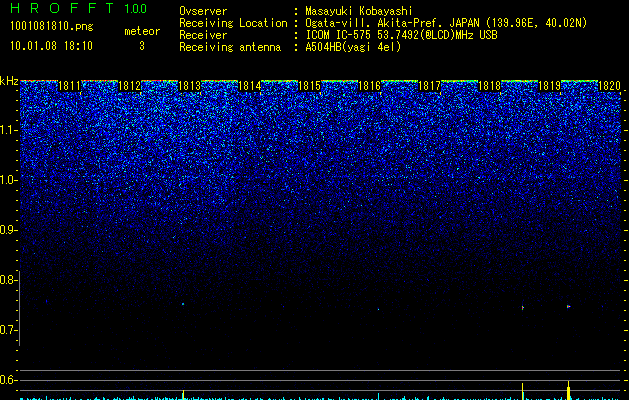This screenshot has width=629, height=400.
Task: Click the 0.6 kHz frequency axis label
Action: pyautogui.click(x=9, y=380)
